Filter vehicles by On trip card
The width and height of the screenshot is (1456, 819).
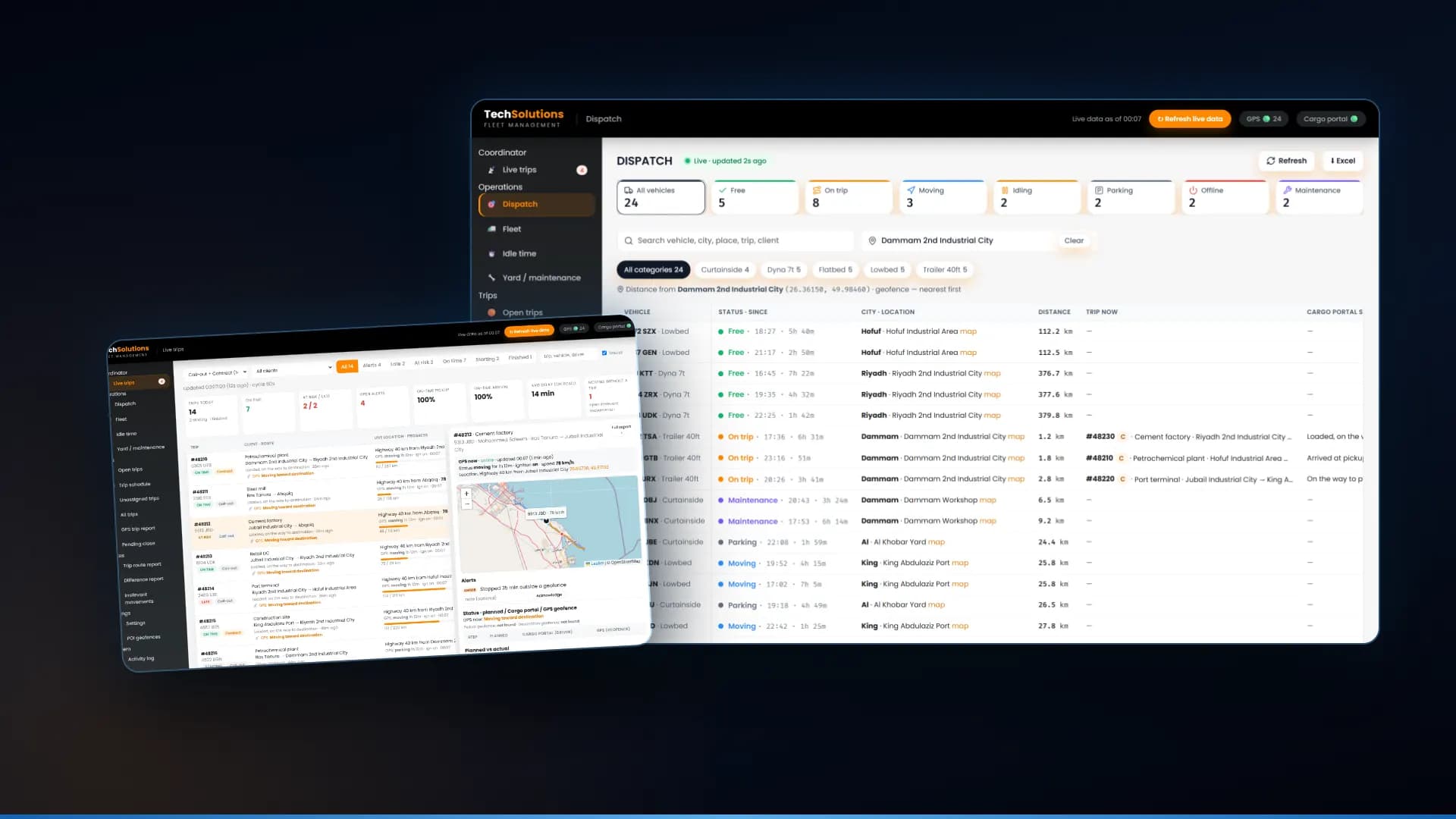pos(849,196)
